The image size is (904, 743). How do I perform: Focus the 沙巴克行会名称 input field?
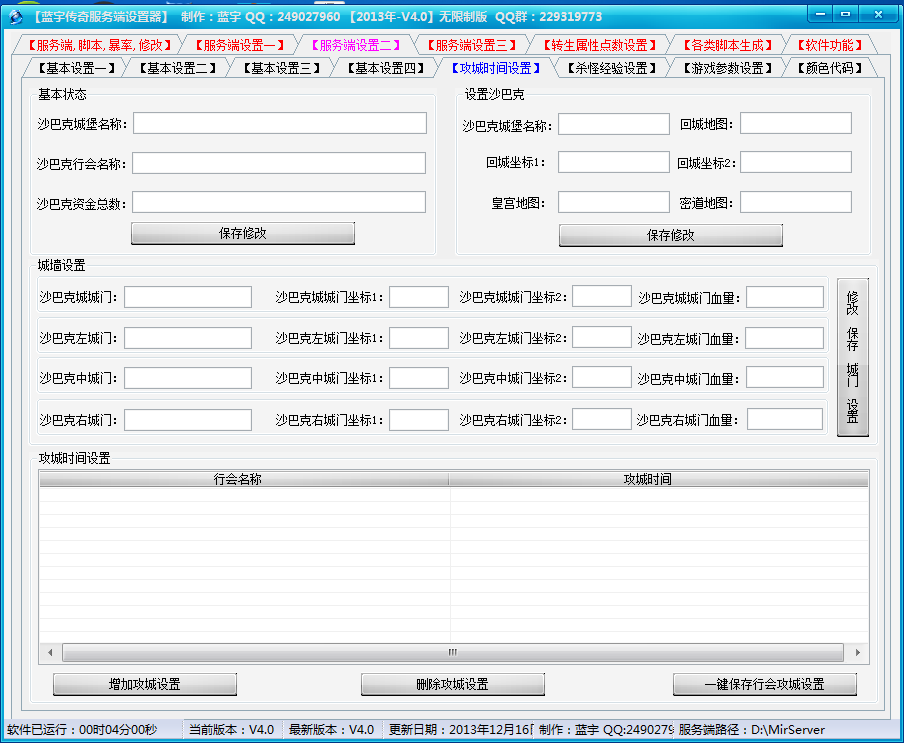pos(279,163)
